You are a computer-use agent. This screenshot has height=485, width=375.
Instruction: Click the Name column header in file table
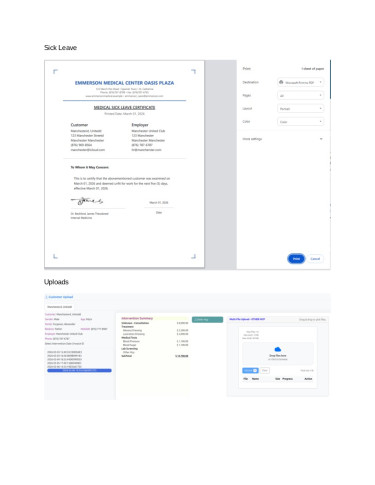coord(255,379)
